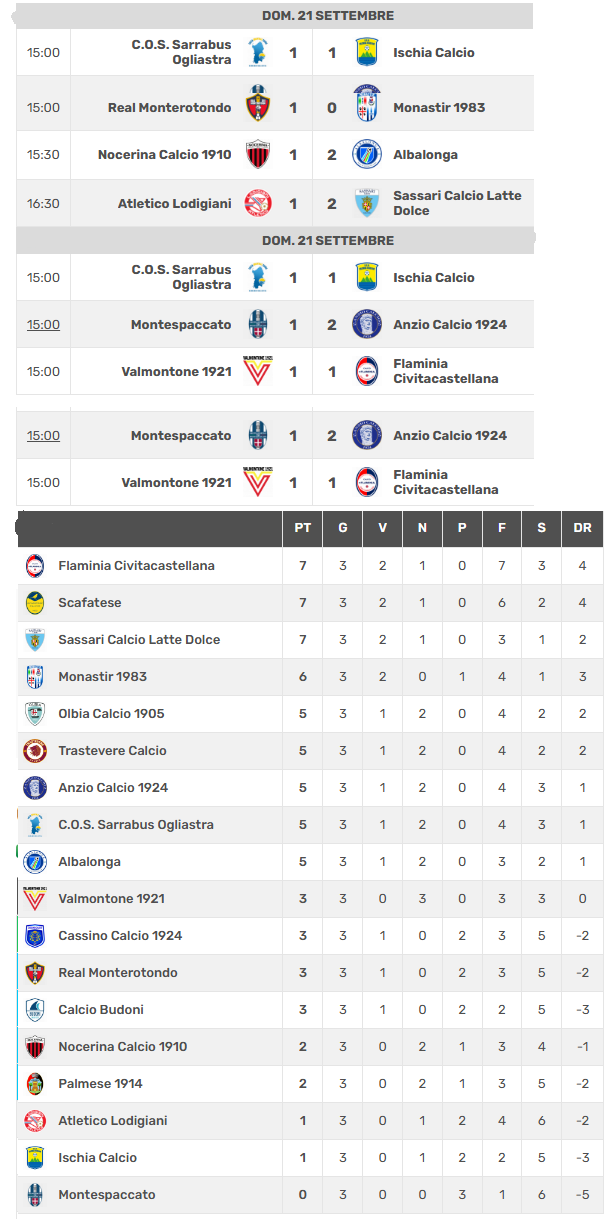Click the Scafatese crest in the standings
The height and width of the screenshot is (1219, 606).
pyautogui.click(x=35, y=603)
